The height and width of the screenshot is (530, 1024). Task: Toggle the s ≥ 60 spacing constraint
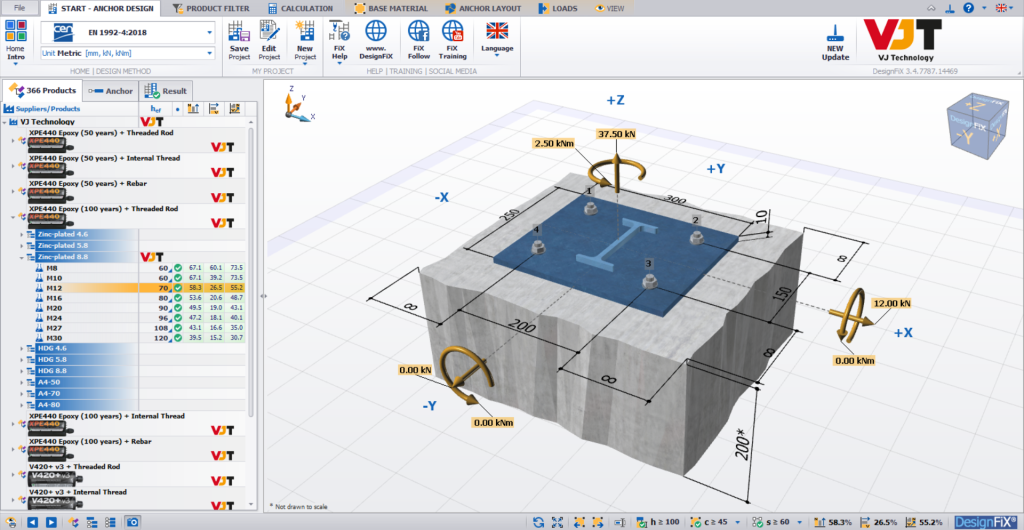point(772,522)
